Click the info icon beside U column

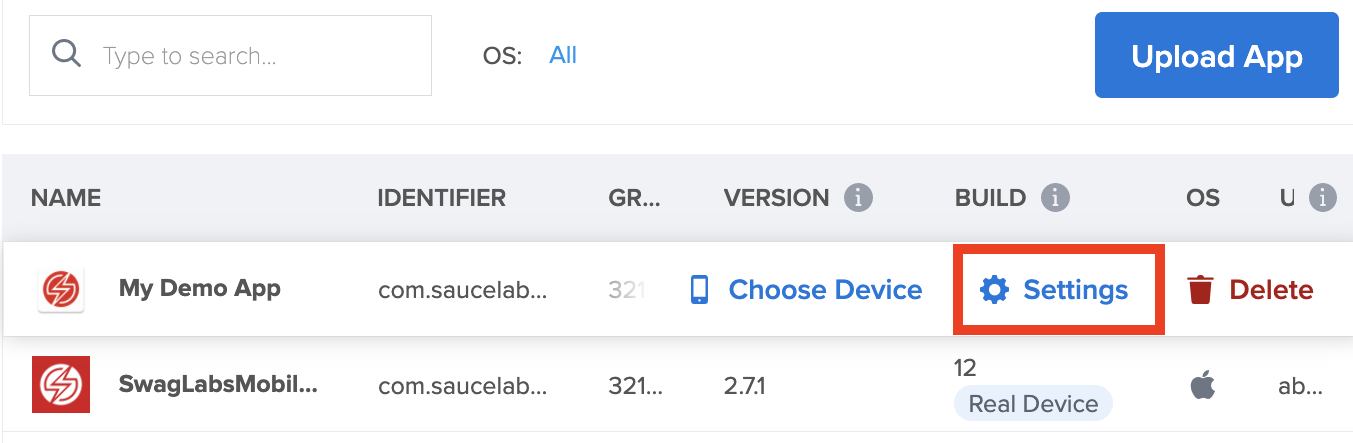[x=1322, y=198]
